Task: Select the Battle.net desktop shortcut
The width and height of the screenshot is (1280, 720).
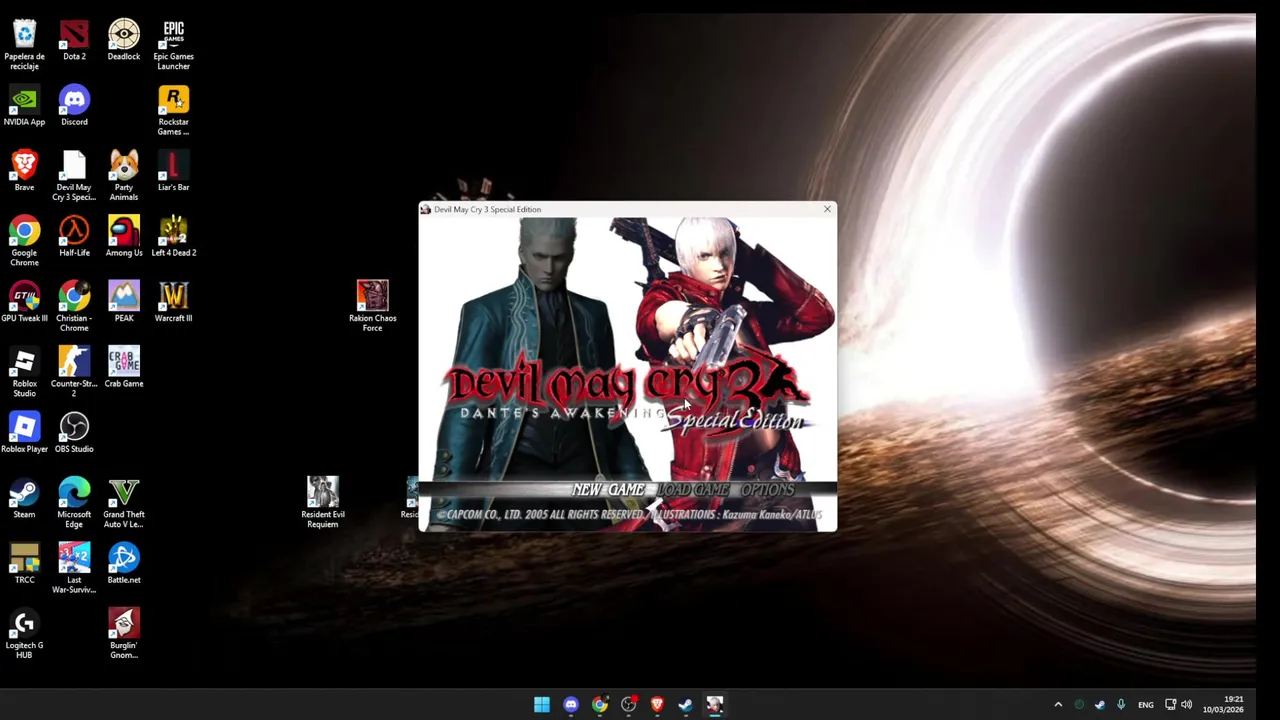Action: 124,564
